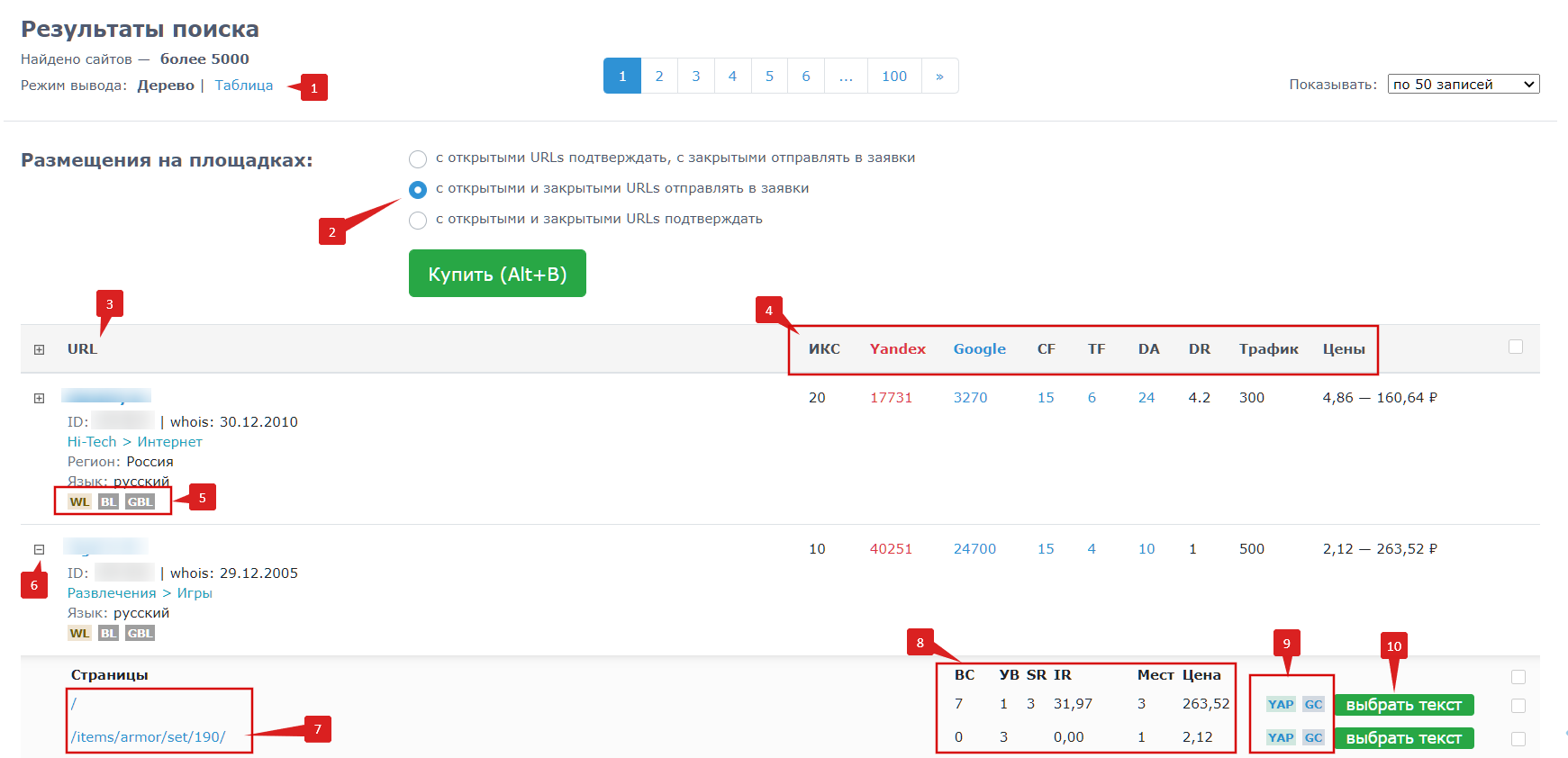1568x758 pixels.
Task: Click YAP badge in the 2,12 page row
Action: coord(1281,738)
